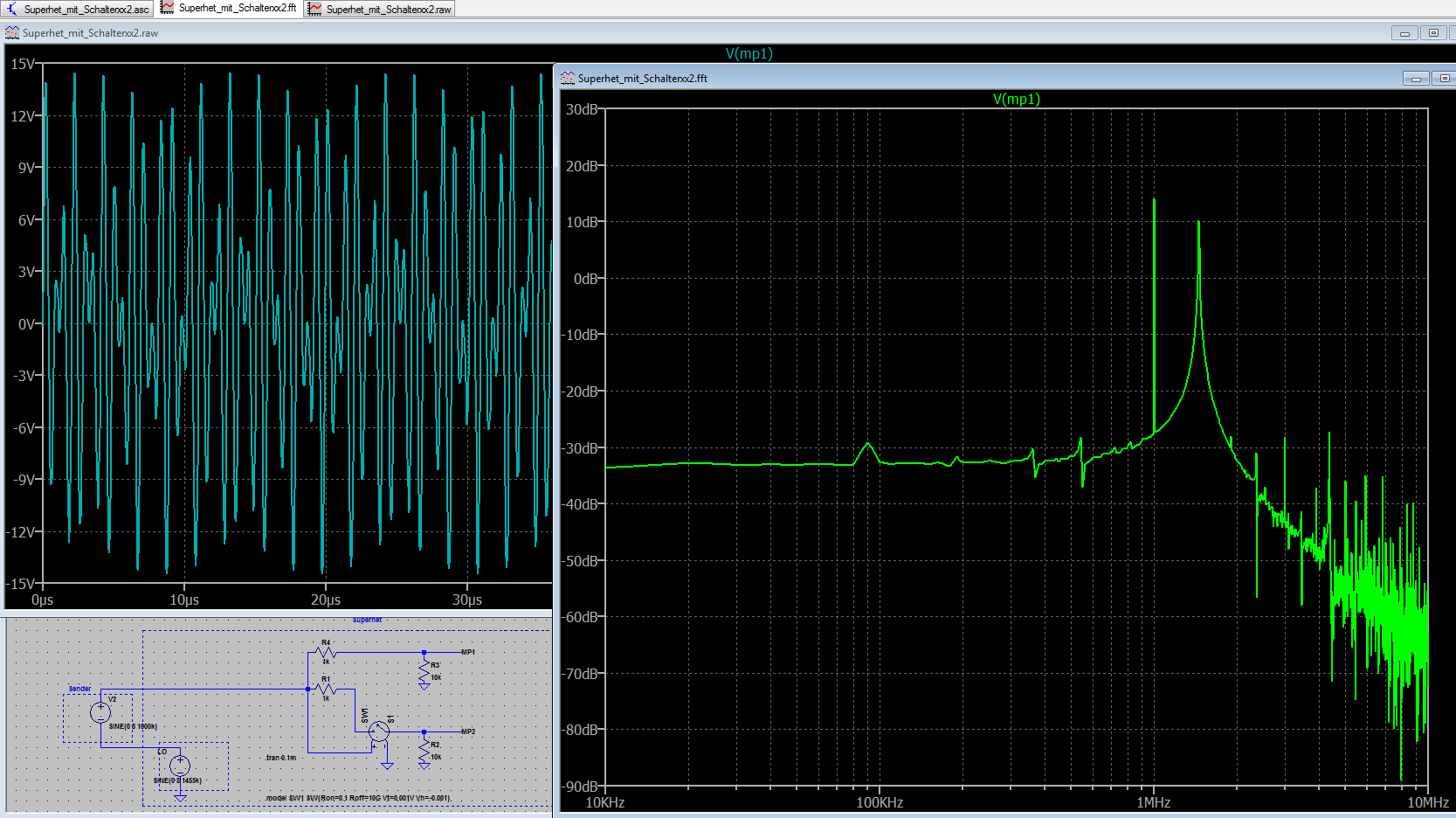Click the 10k value of R3

click(x=436, y=677)
